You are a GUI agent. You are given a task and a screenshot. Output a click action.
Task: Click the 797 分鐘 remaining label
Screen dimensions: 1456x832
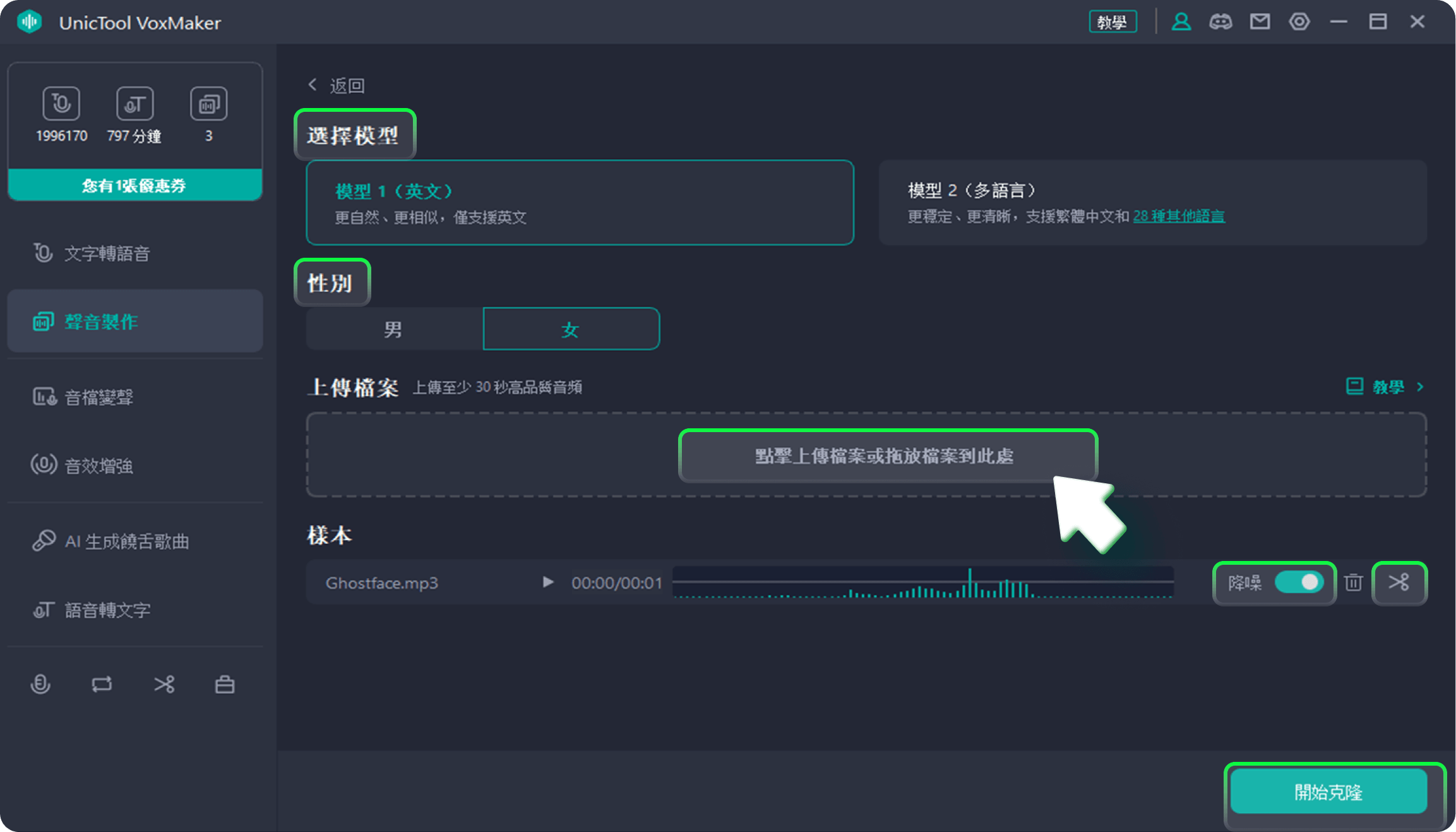tap(134, 136)
